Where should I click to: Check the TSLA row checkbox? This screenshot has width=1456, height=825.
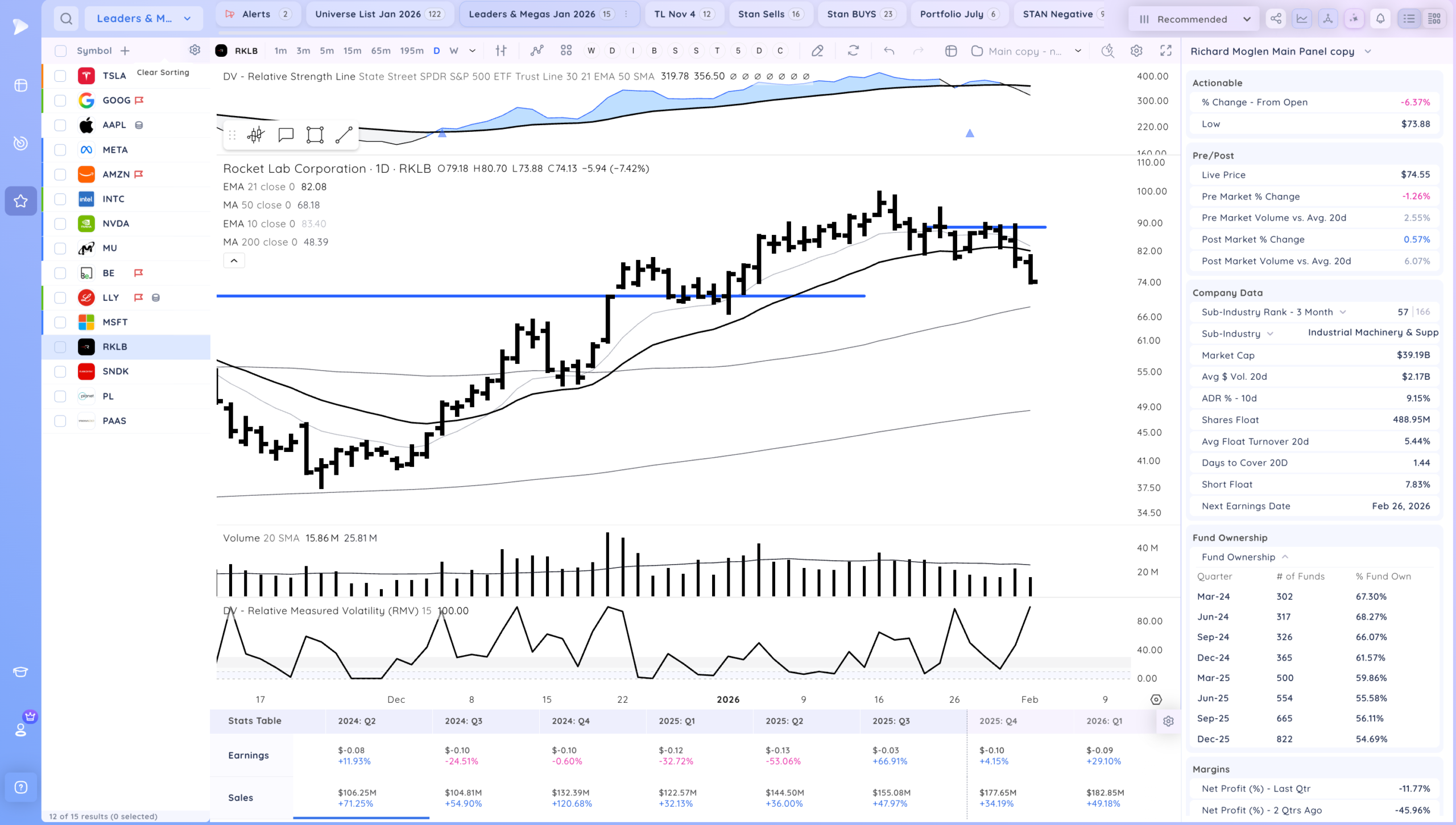click(60, 76)
